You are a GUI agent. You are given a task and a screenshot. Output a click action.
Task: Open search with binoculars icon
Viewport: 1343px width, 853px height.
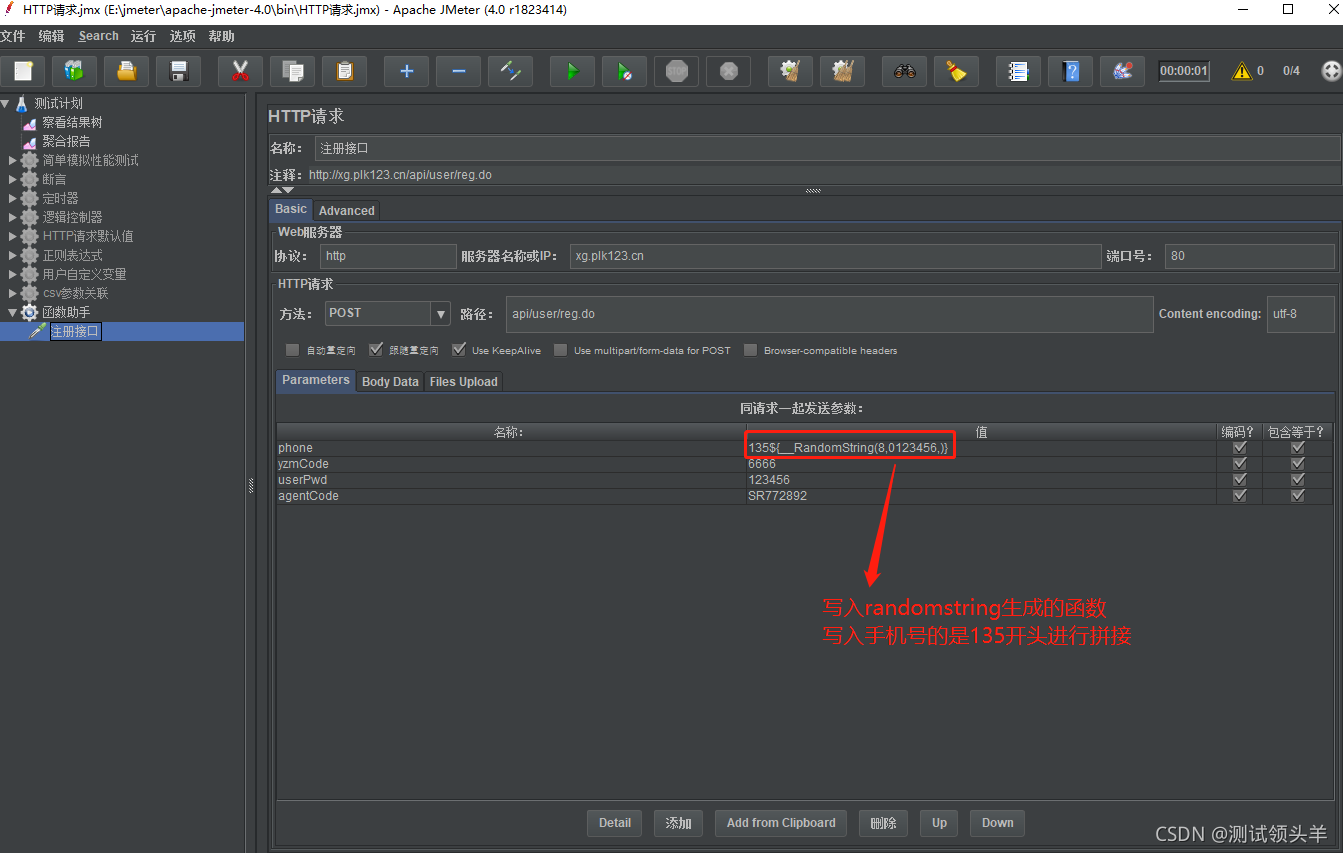904,71
